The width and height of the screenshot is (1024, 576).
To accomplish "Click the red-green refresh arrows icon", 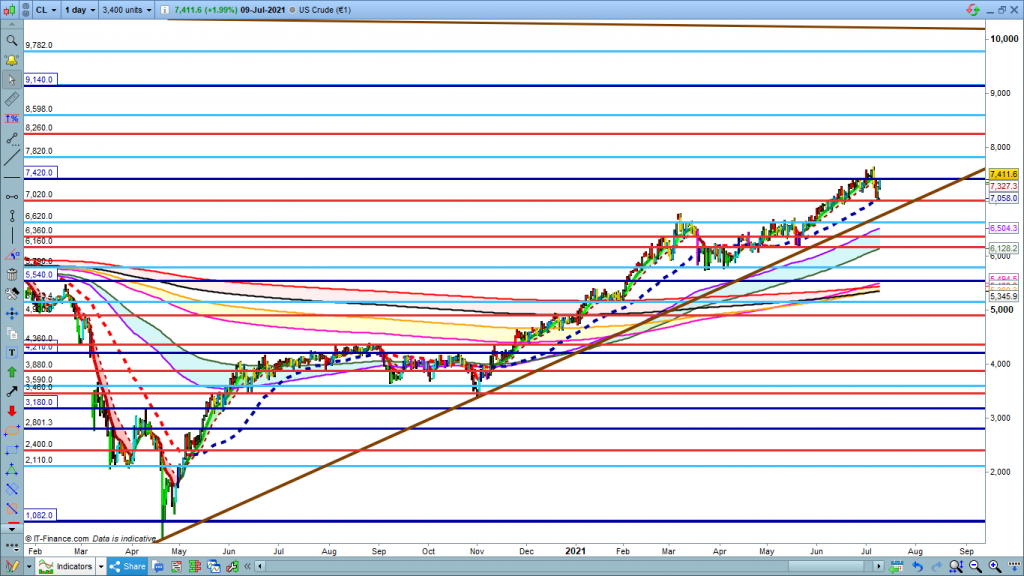I will [972, 9].
